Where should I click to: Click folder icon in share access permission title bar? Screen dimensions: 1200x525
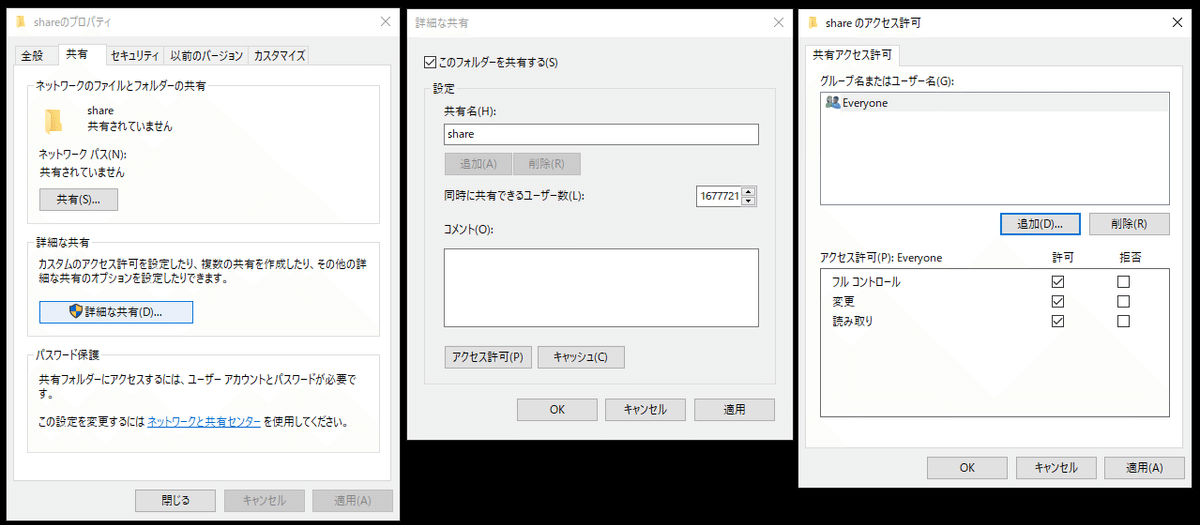coord(813,21)
